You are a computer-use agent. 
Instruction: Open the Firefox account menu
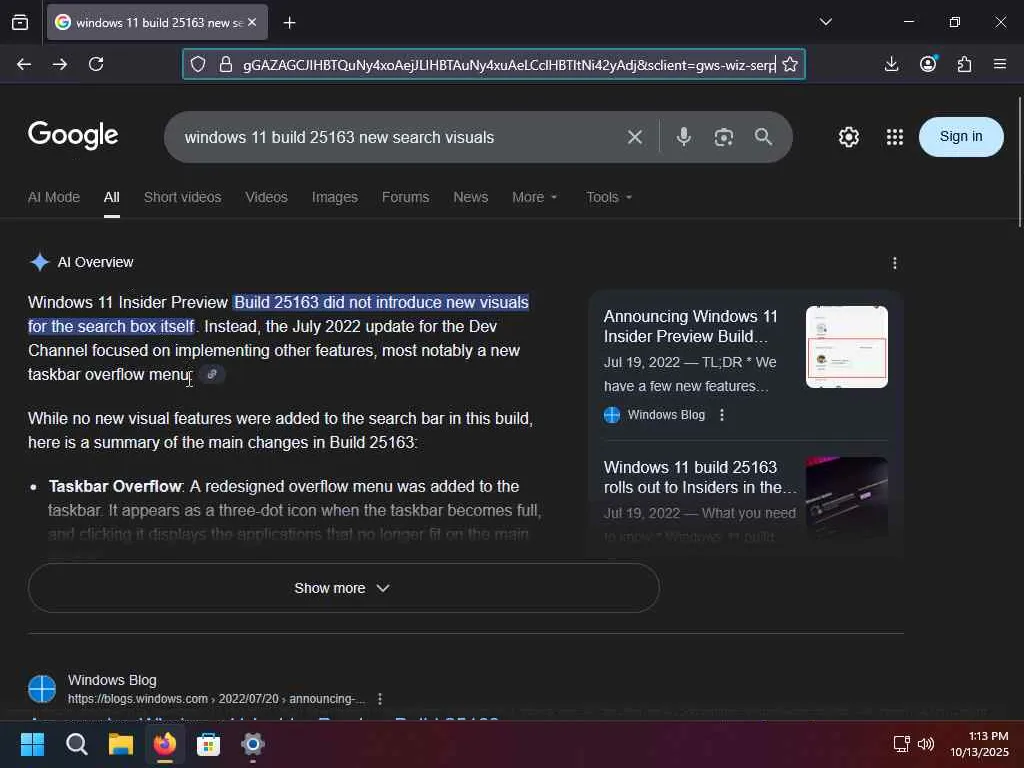click(928, 64)
